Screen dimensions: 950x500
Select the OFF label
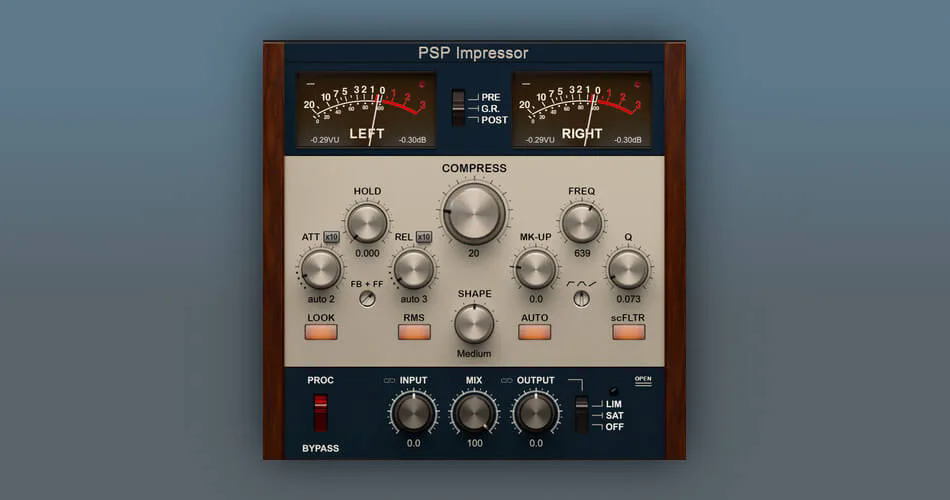614,427
